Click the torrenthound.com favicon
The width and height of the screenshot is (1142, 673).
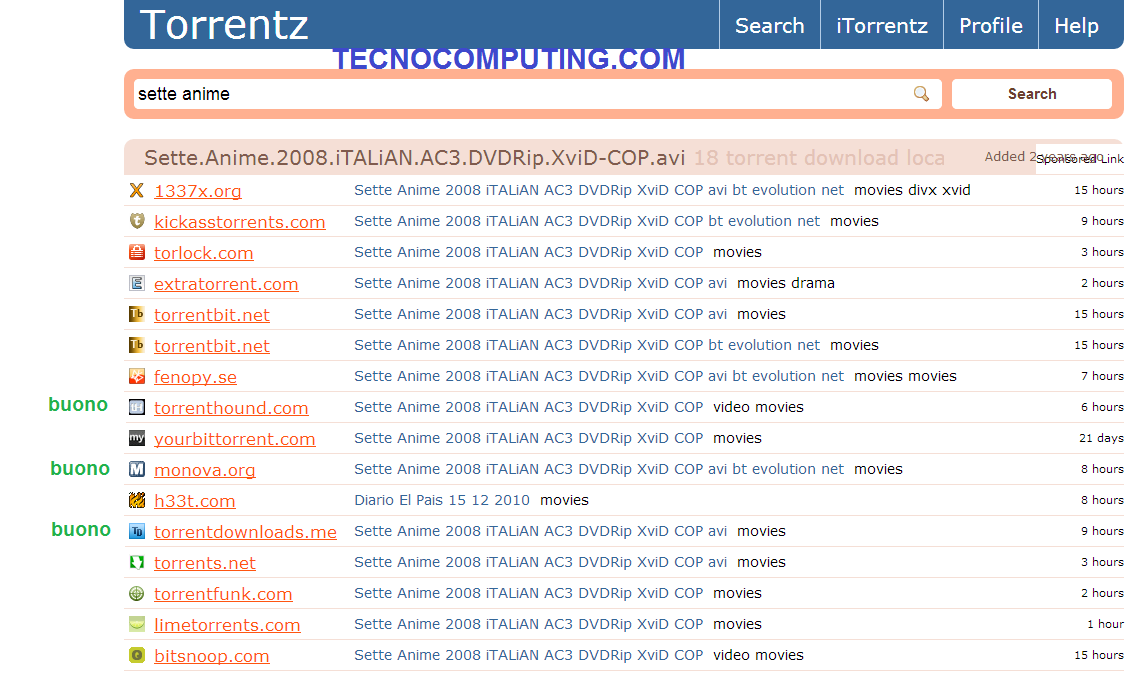[136, 407]
